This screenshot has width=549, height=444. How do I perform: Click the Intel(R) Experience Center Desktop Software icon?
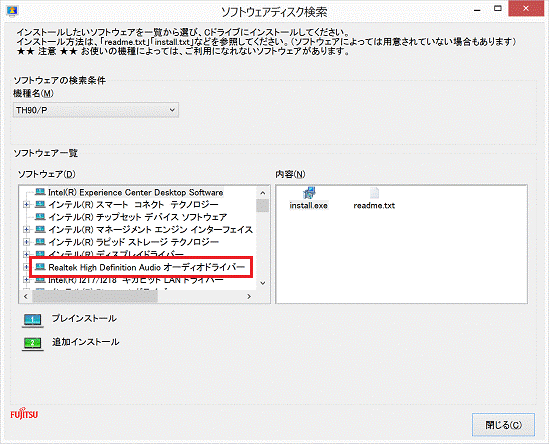coord(40,192)
